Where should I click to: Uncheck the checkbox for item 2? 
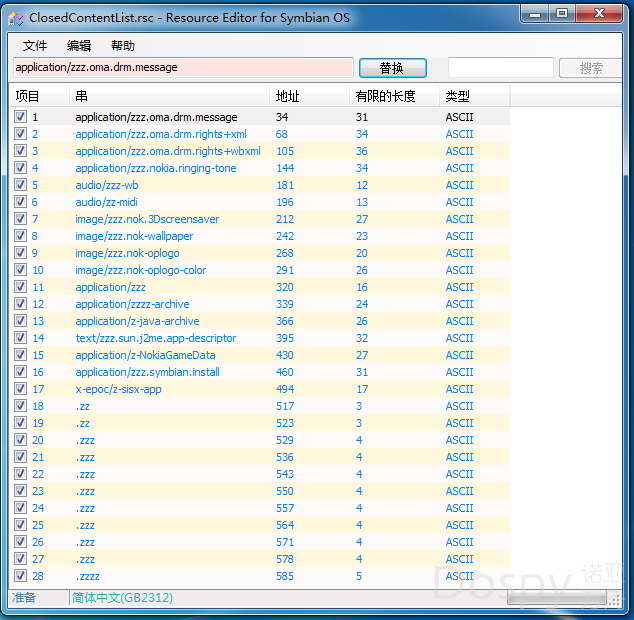tap(20, 134)
